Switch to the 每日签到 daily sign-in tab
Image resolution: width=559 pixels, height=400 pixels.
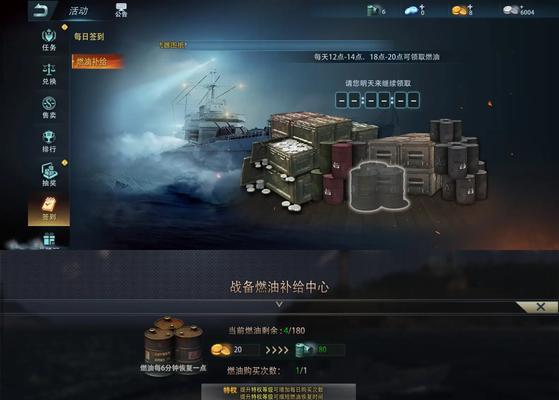click(x=89, y=36)
